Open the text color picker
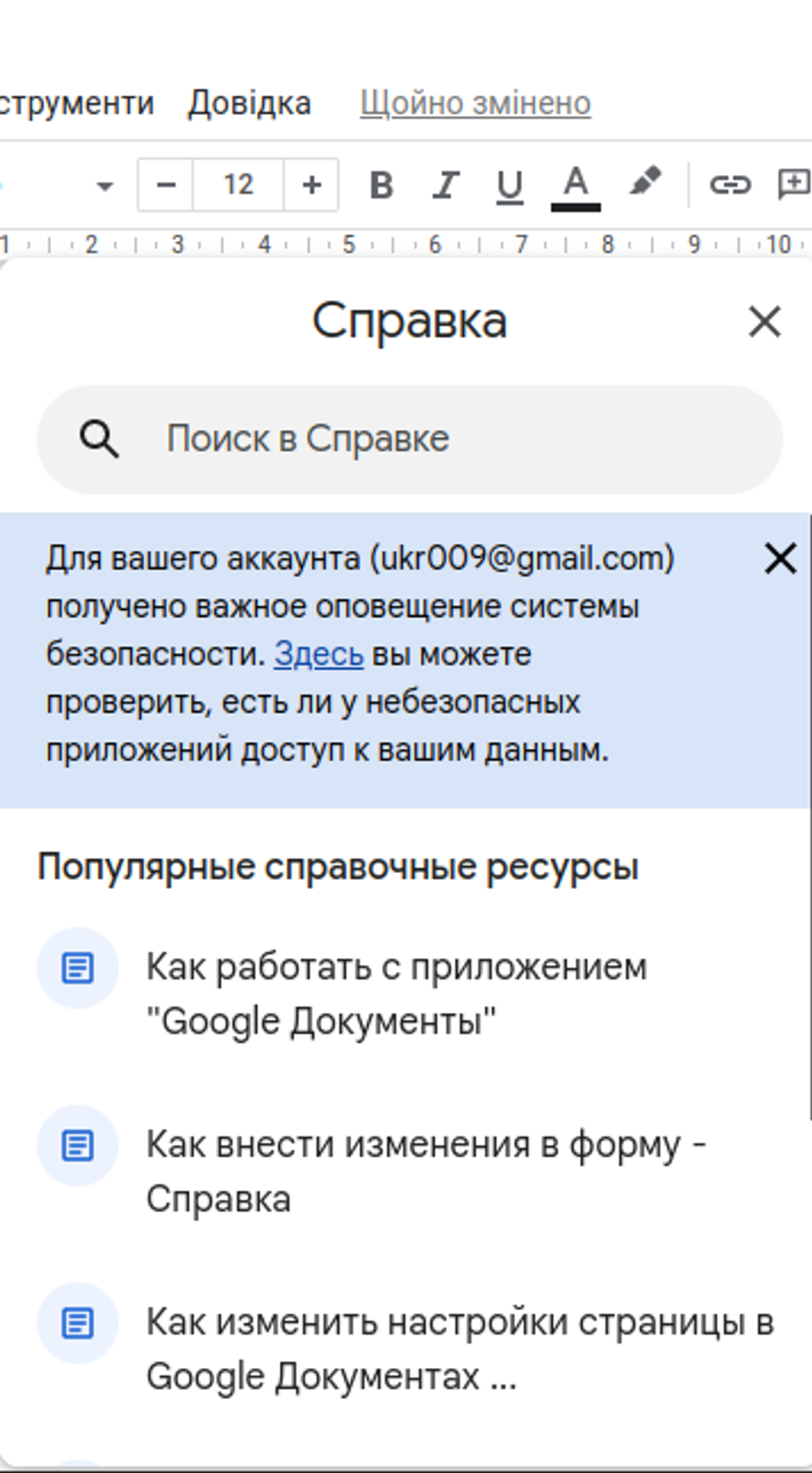Screen dimensions: 812x1473 pos(575,185)
